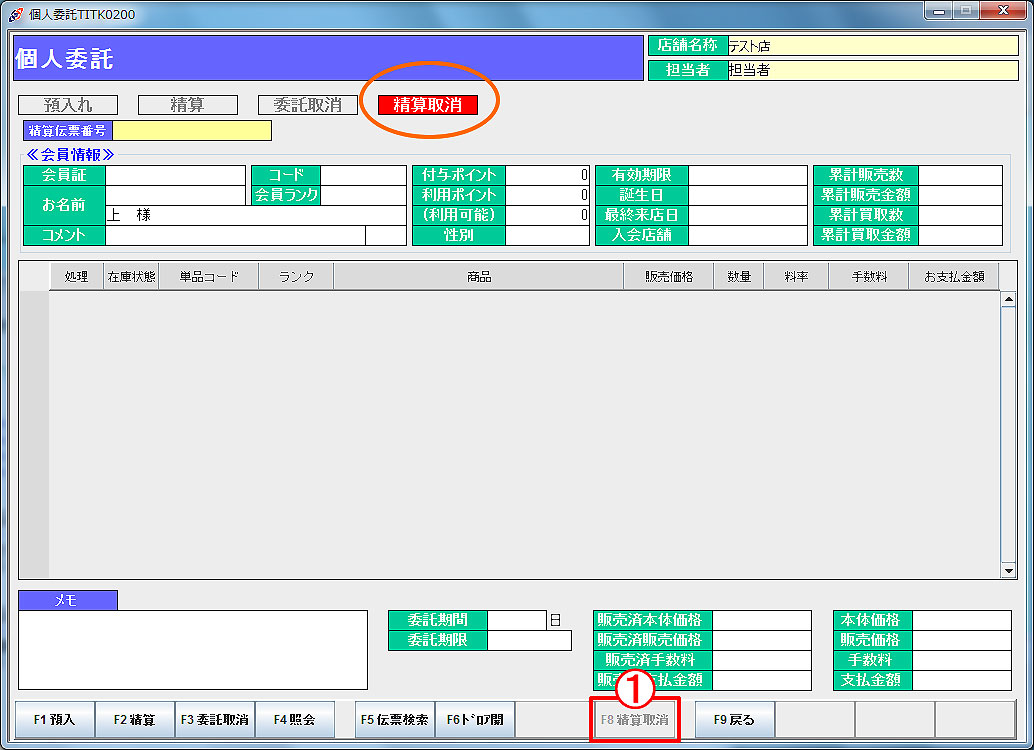Click inside the メモ text area
Screen dimensions: 1034x750
(x=193, y=649)
